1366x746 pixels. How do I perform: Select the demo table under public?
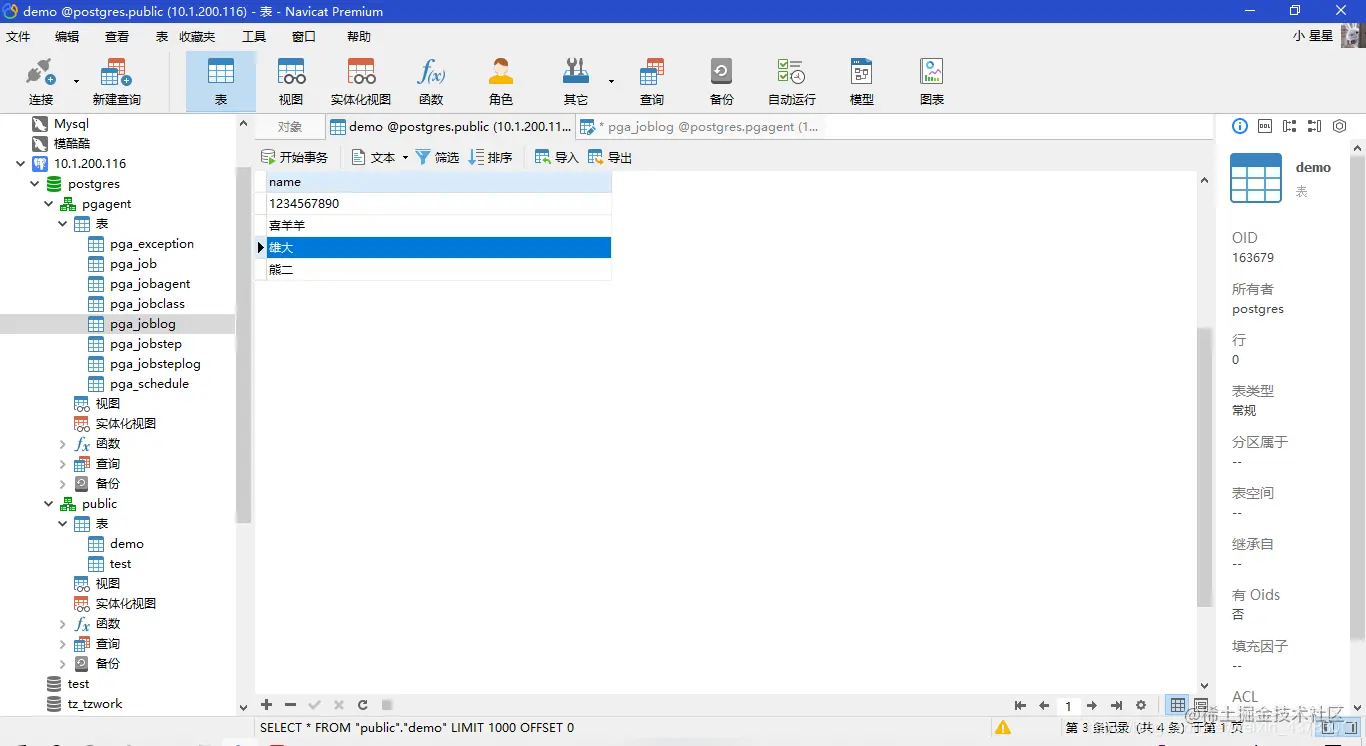point(127,544)
